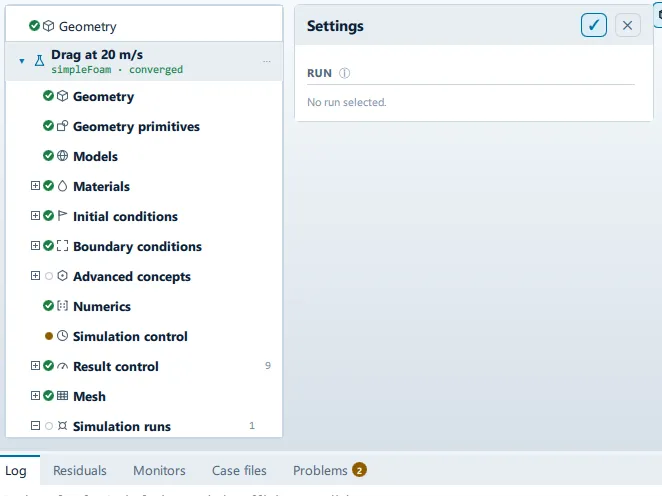Select the Boundary conditions item
Screen dimensions: 662x496
pos(144,246)
